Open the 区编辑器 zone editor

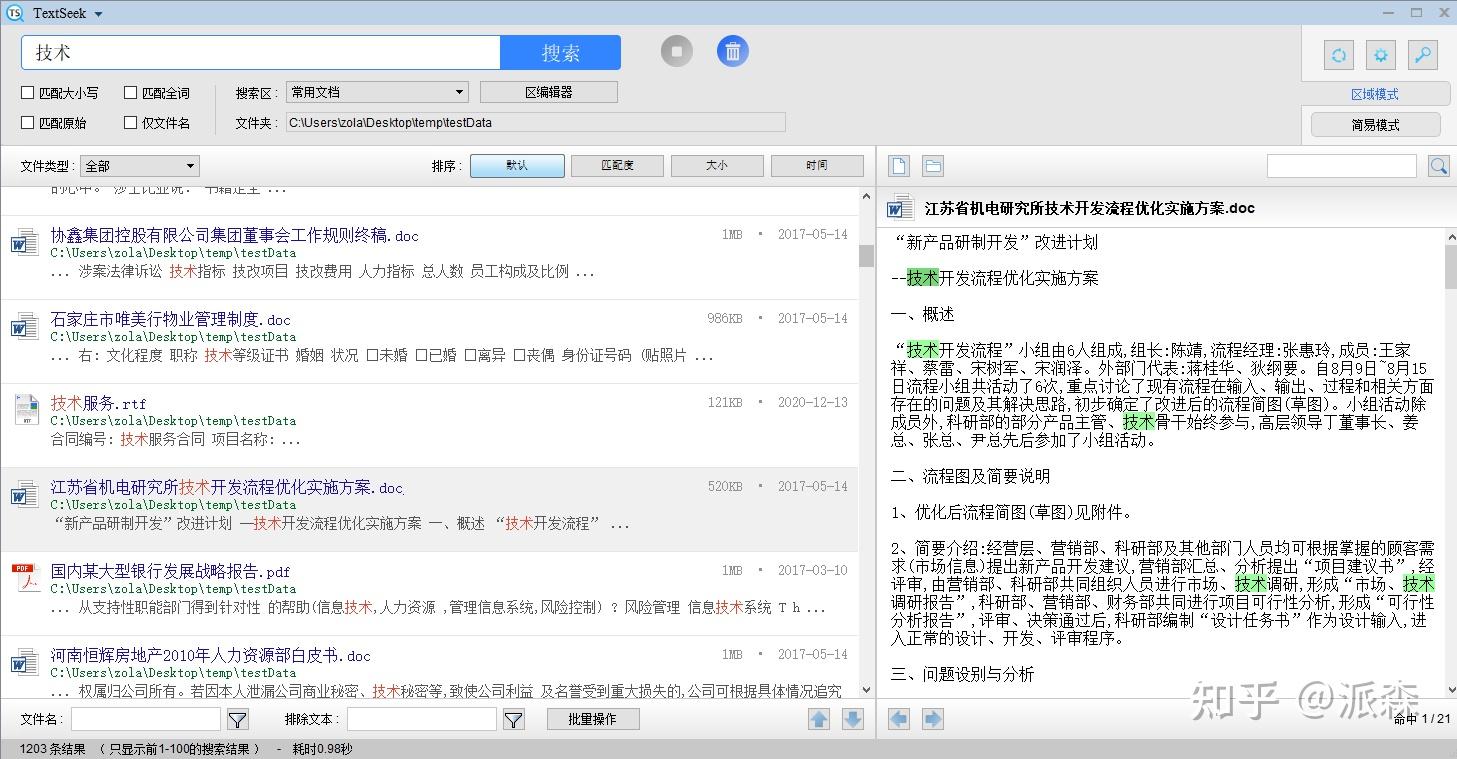(550, 91)
